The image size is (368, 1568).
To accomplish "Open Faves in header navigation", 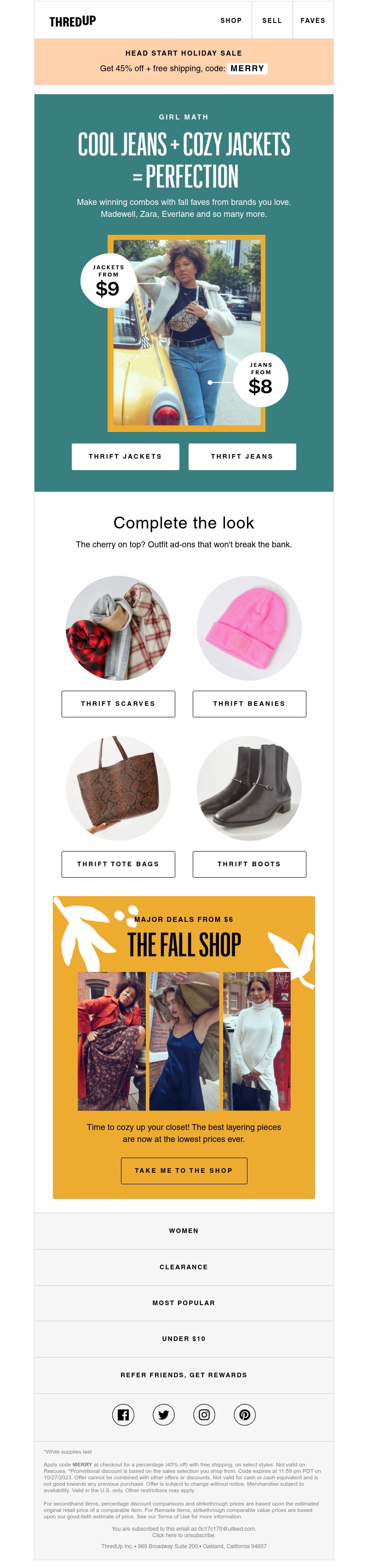I will click(x=312, y=20).
